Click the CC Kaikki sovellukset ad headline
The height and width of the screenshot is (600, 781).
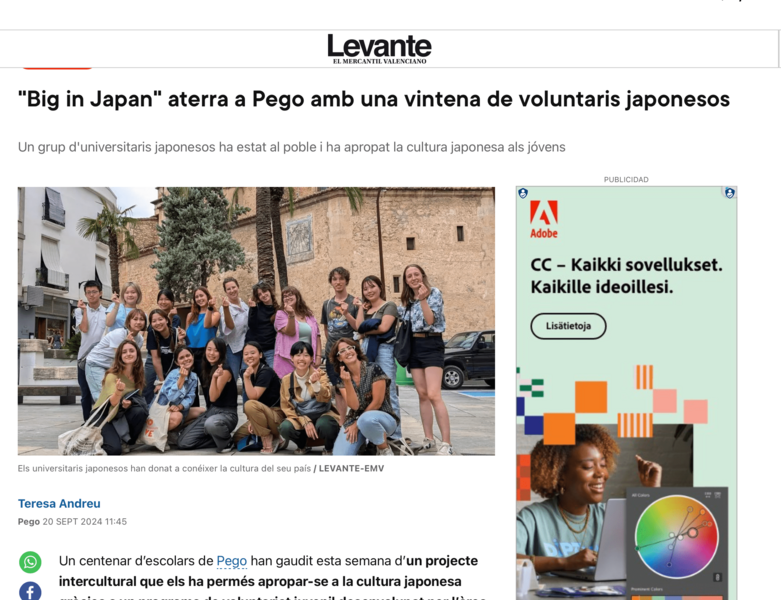click(626, 275)
